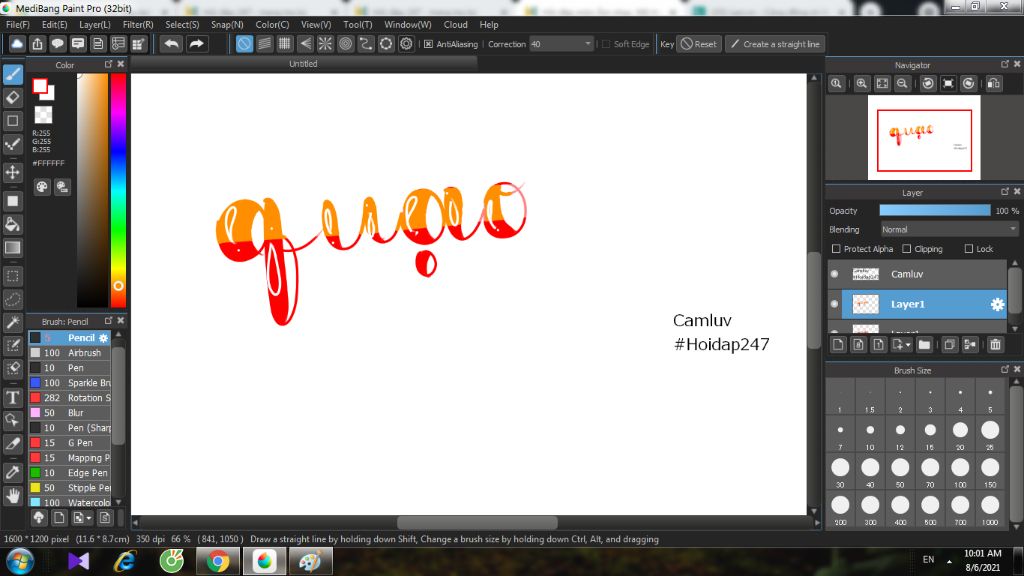Screen dimensions: 1024x576
Task: Enable Protect Alpha checkbox
Action: pos(836,249)
